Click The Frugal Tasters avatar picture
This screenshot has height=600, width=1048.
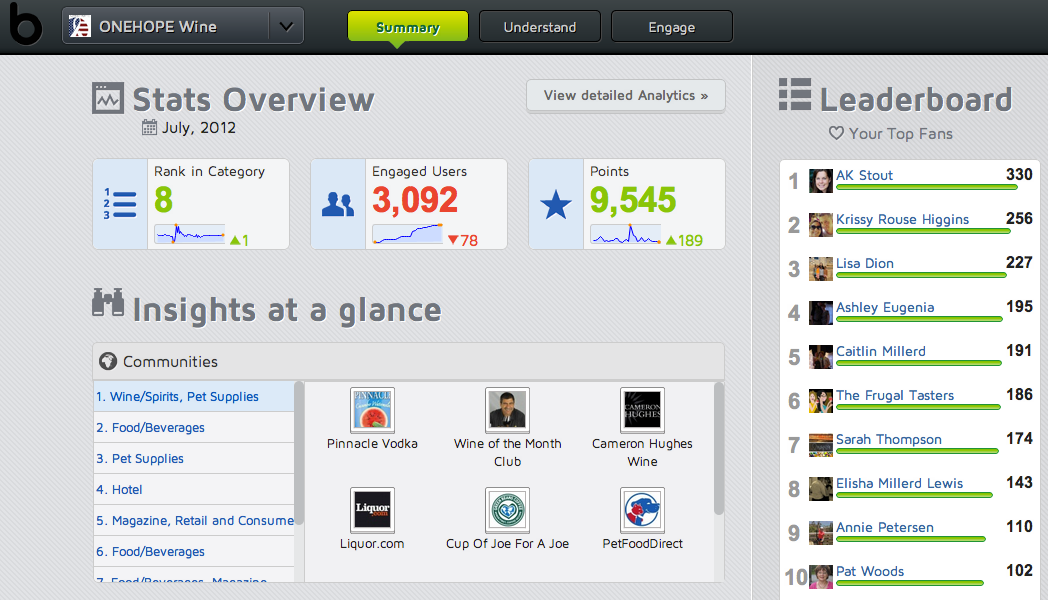coord(821,401)
